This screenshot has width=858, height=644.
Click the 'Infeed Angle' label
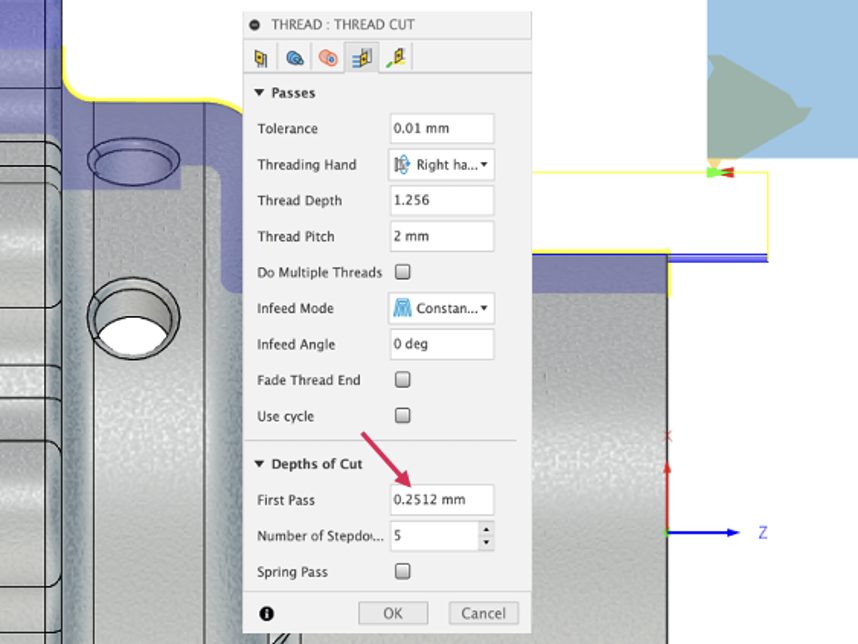(296, 344)
